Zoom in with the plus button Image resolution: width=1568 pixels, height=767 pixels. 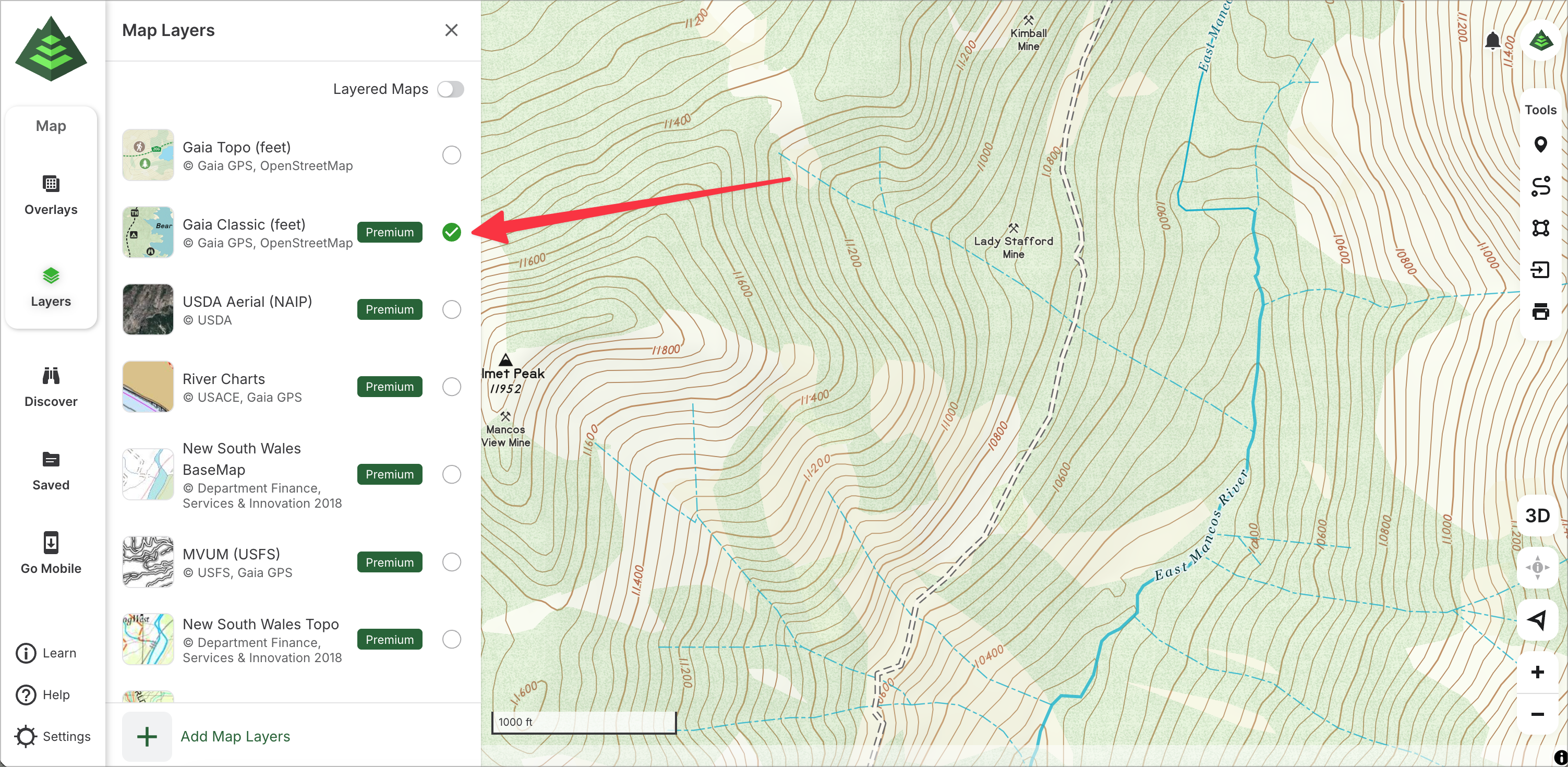point(1537,672)
